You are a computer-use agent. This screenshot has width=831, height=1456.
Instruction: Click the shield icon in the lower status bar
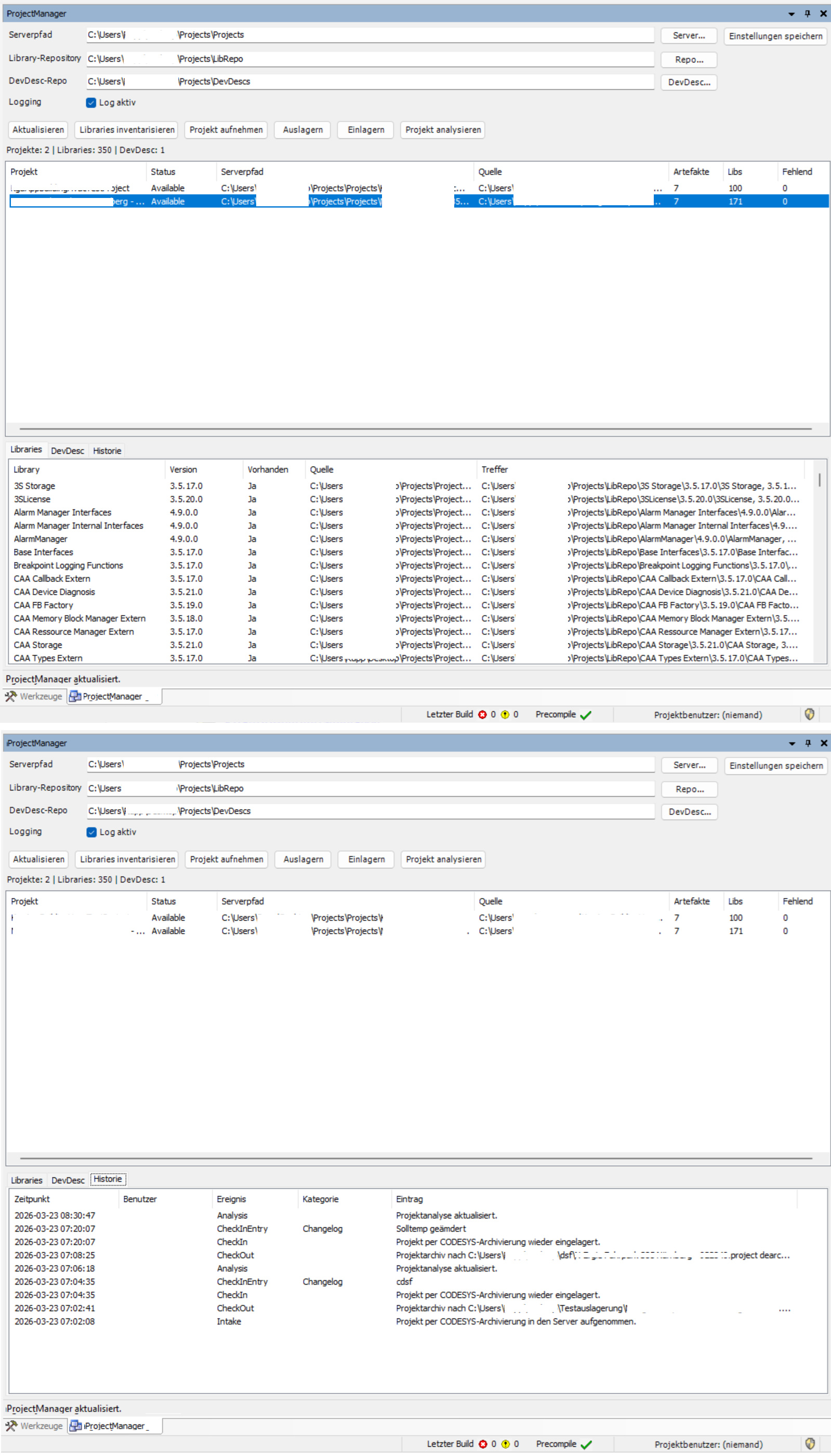pos(810,1444)
